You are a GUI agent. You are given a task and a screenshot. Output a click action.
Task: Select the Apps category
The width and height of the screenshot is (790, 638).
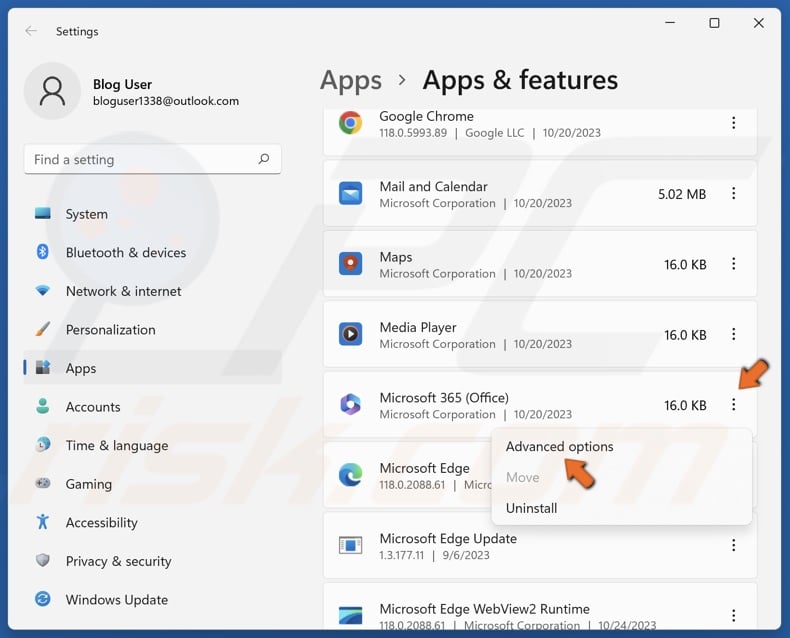point(152,368)
